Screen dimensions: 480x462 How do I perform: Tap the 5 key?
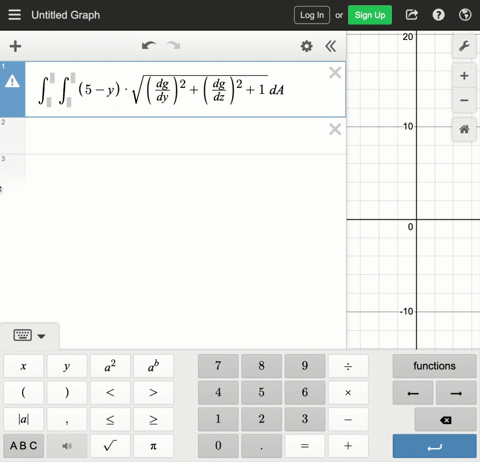click(x=261, y=393)
